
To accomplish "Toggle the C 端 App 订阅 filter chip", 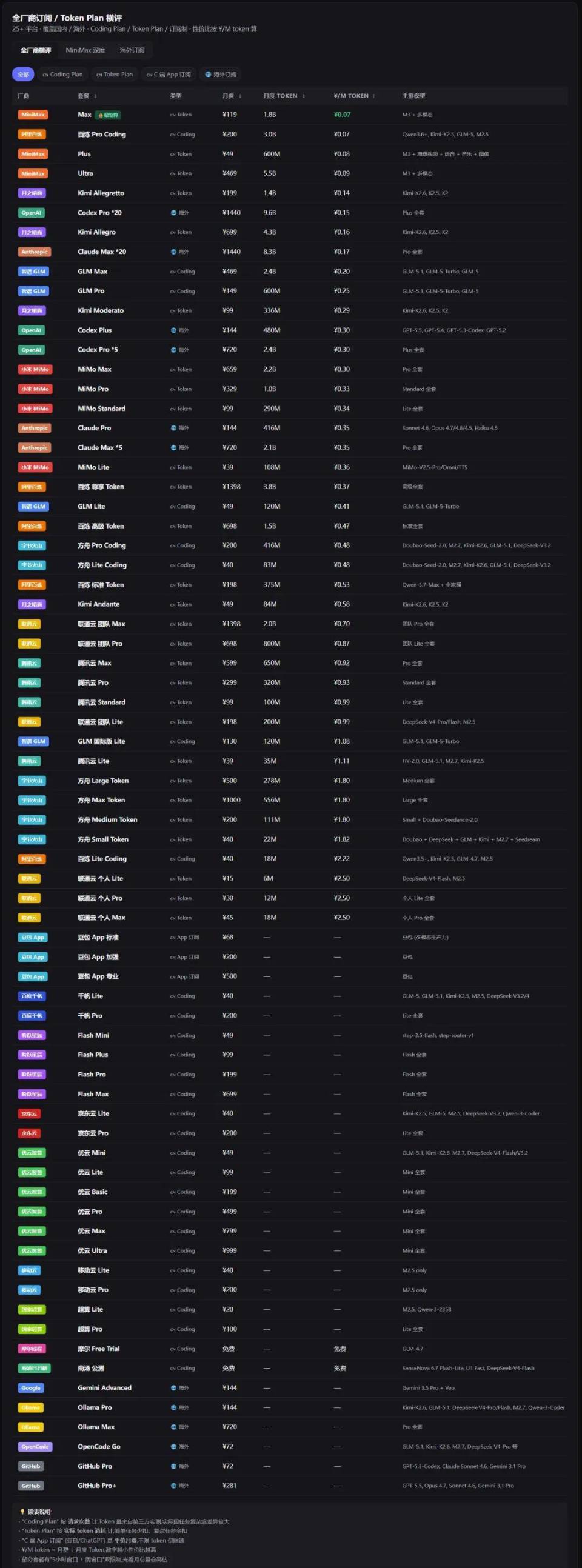I will (169, 75).
